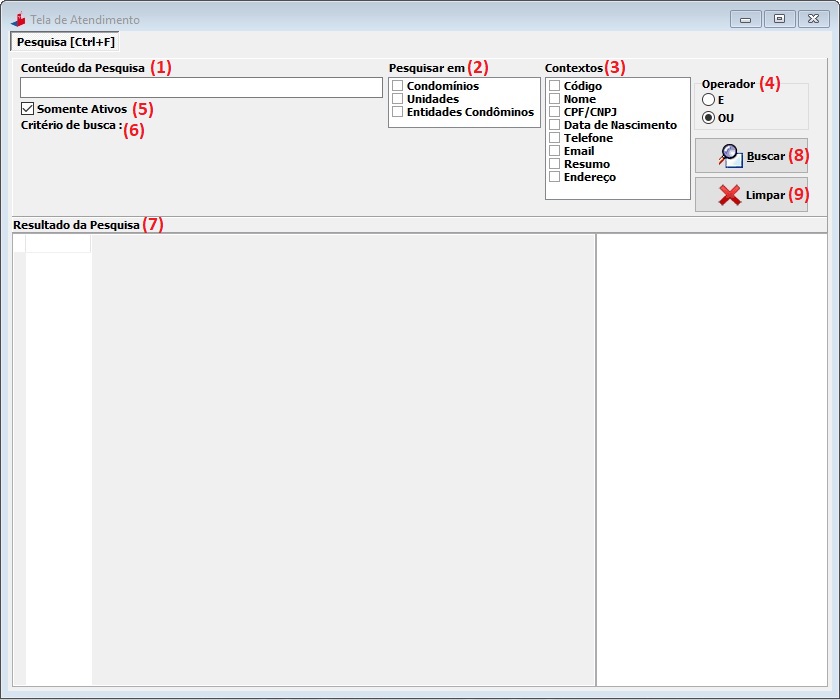Screen dimensions: 840x700
Task: Click the red X icon on Limpar
Action: pos(729,195)
